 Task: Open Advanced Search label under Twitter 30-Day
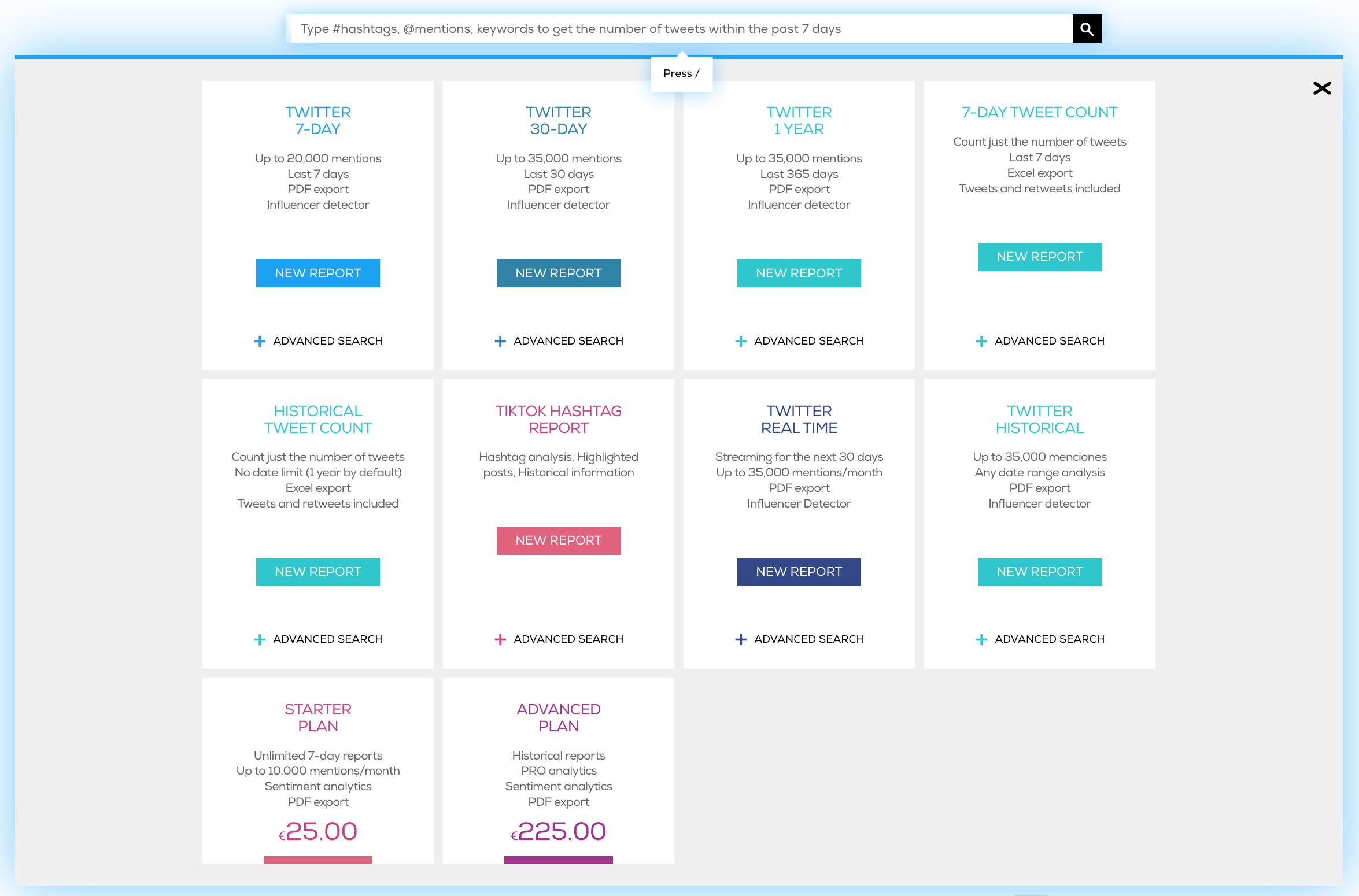click(568, 341)
